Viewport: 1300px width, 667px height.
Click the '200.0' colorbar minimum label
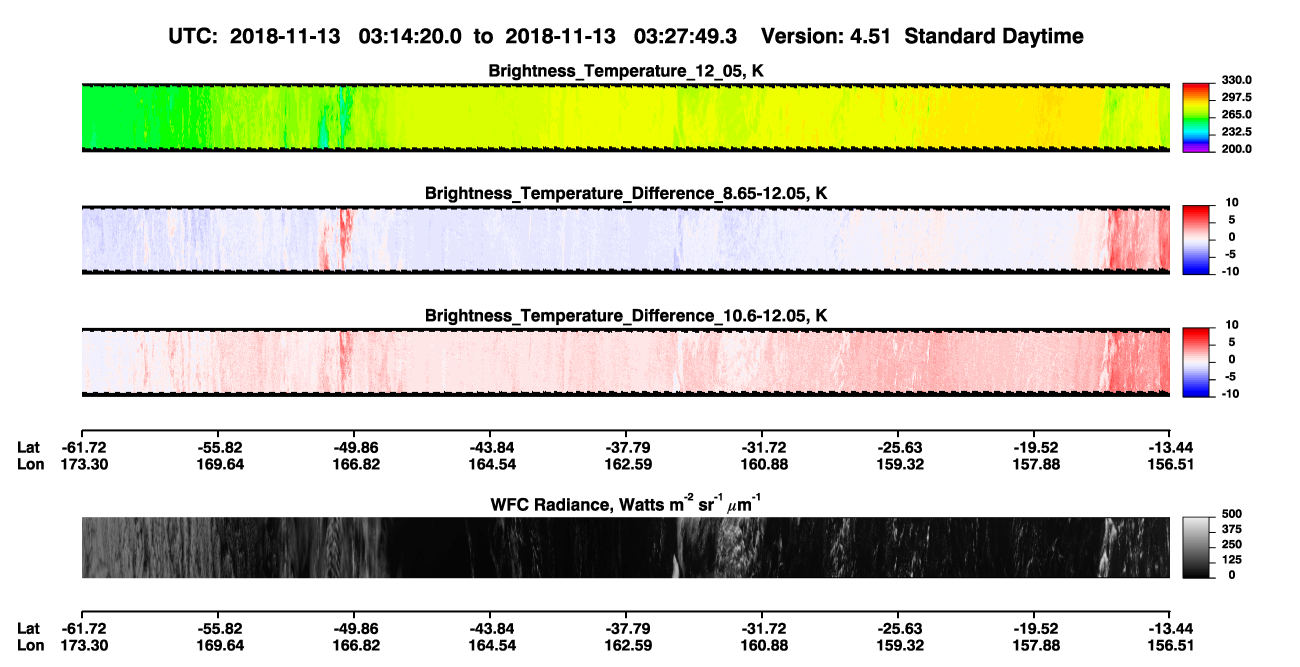click(x=1236, y=149)
